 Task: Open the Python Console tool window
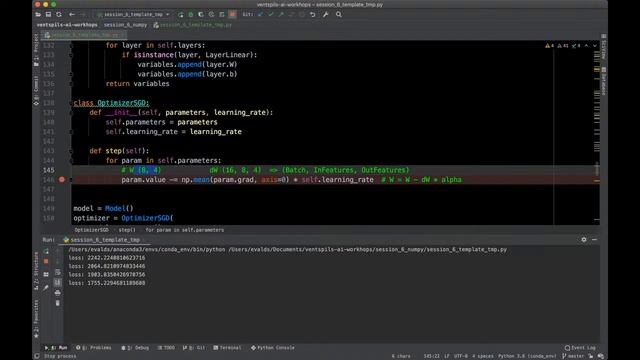click(x=273, y=348)
